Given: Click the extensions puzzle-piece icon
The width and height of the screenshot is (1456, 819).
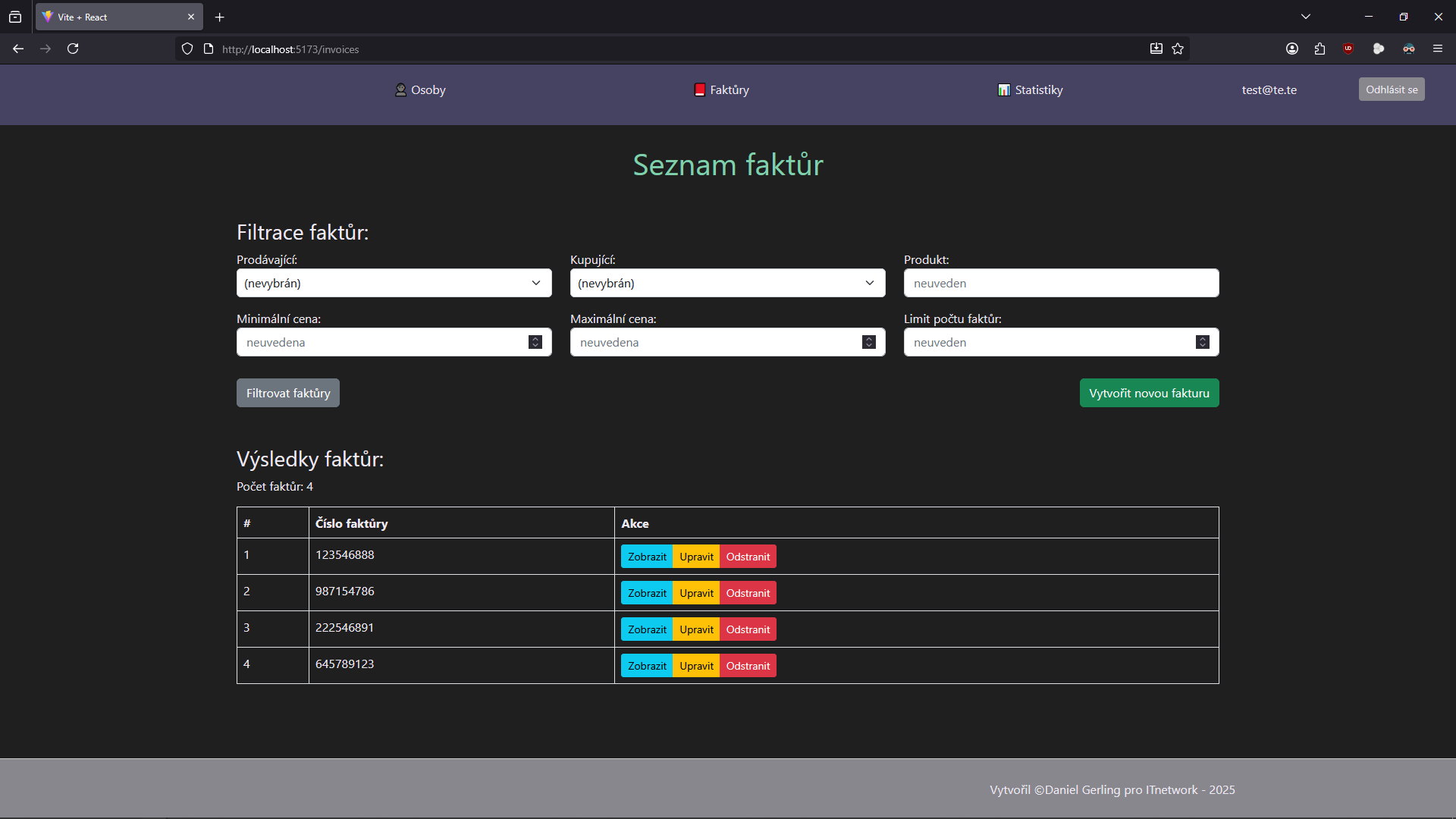Looking at the screenshot, I should coord(1320,49).
